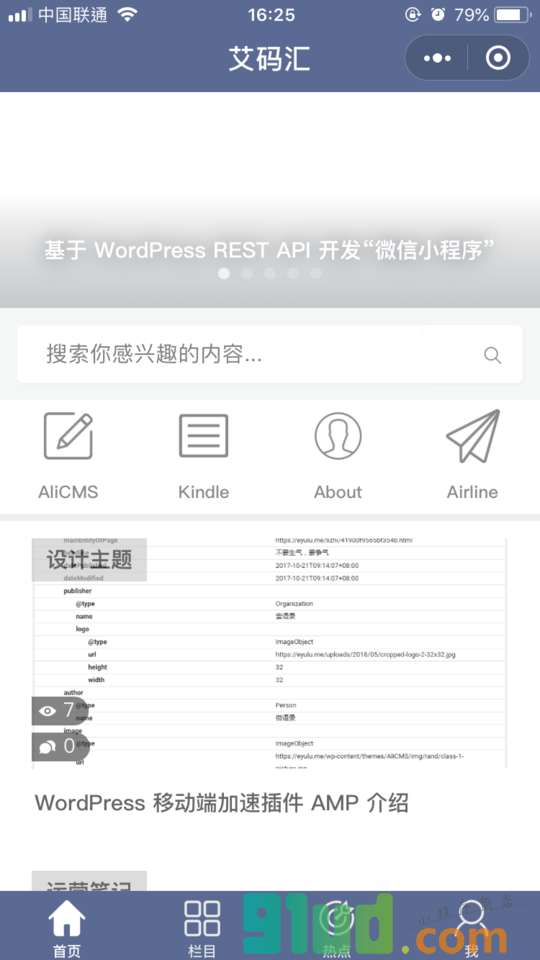This screenshot has height=960, width=540.
Task: Tap the comments bubble icon on the article
Action: pos(47,746)
